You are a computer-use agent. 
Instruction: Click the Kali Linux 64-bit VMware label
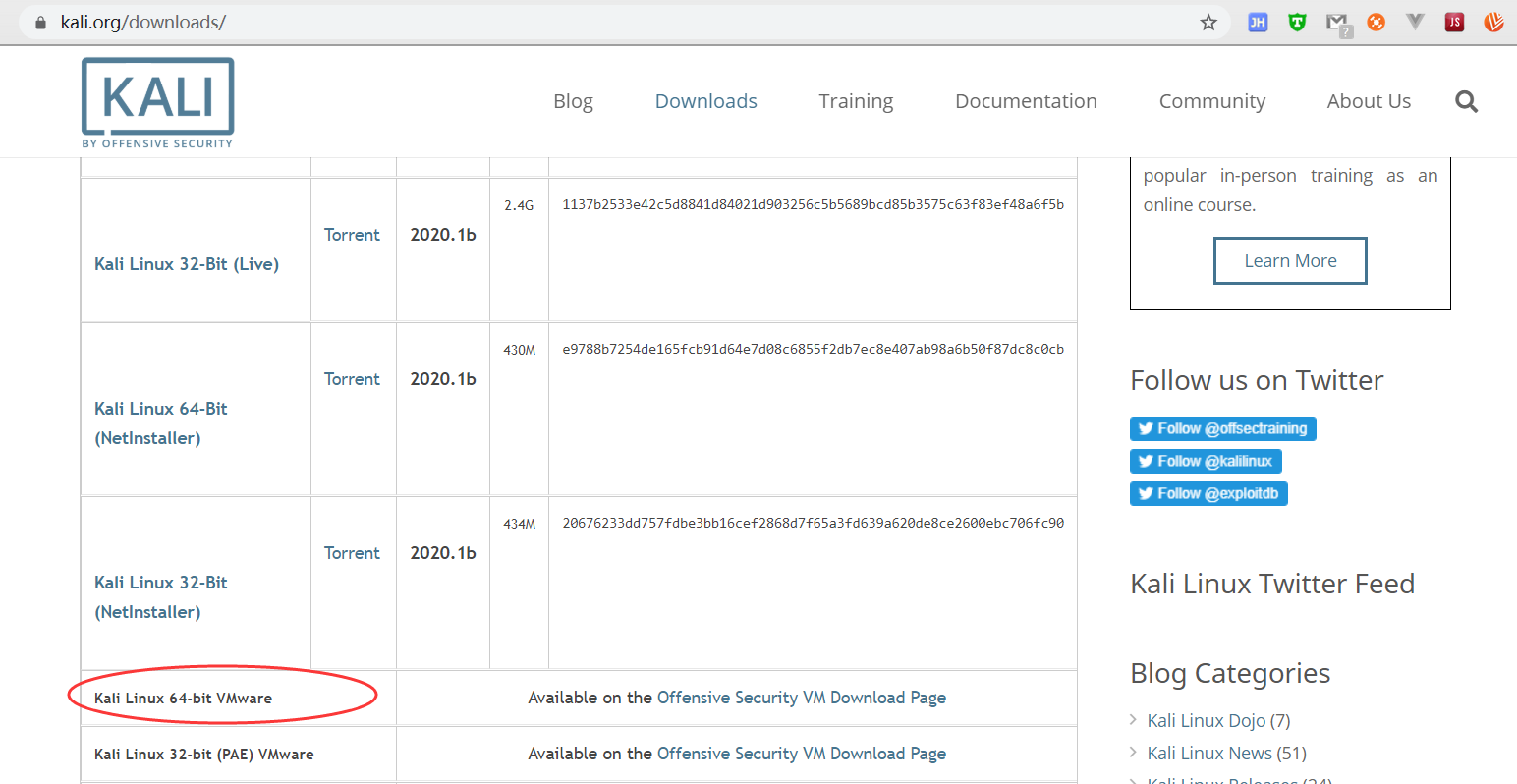pyautogui.click(x=184, y=699)
